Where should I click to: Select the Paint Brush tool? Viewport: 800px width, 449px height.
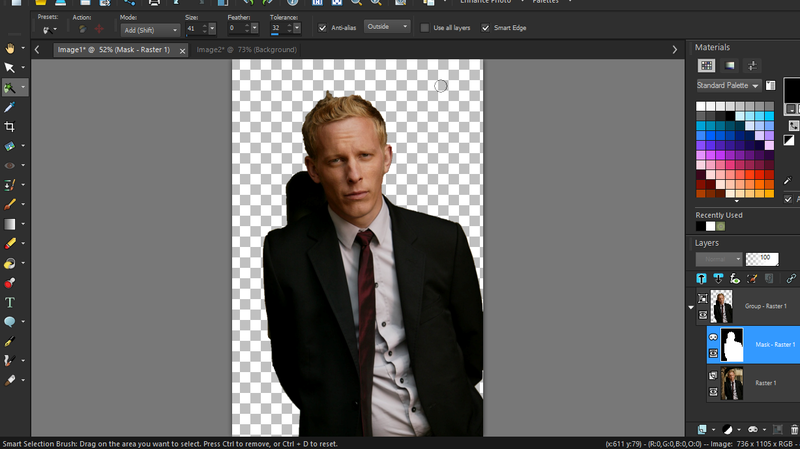point(10,205)
